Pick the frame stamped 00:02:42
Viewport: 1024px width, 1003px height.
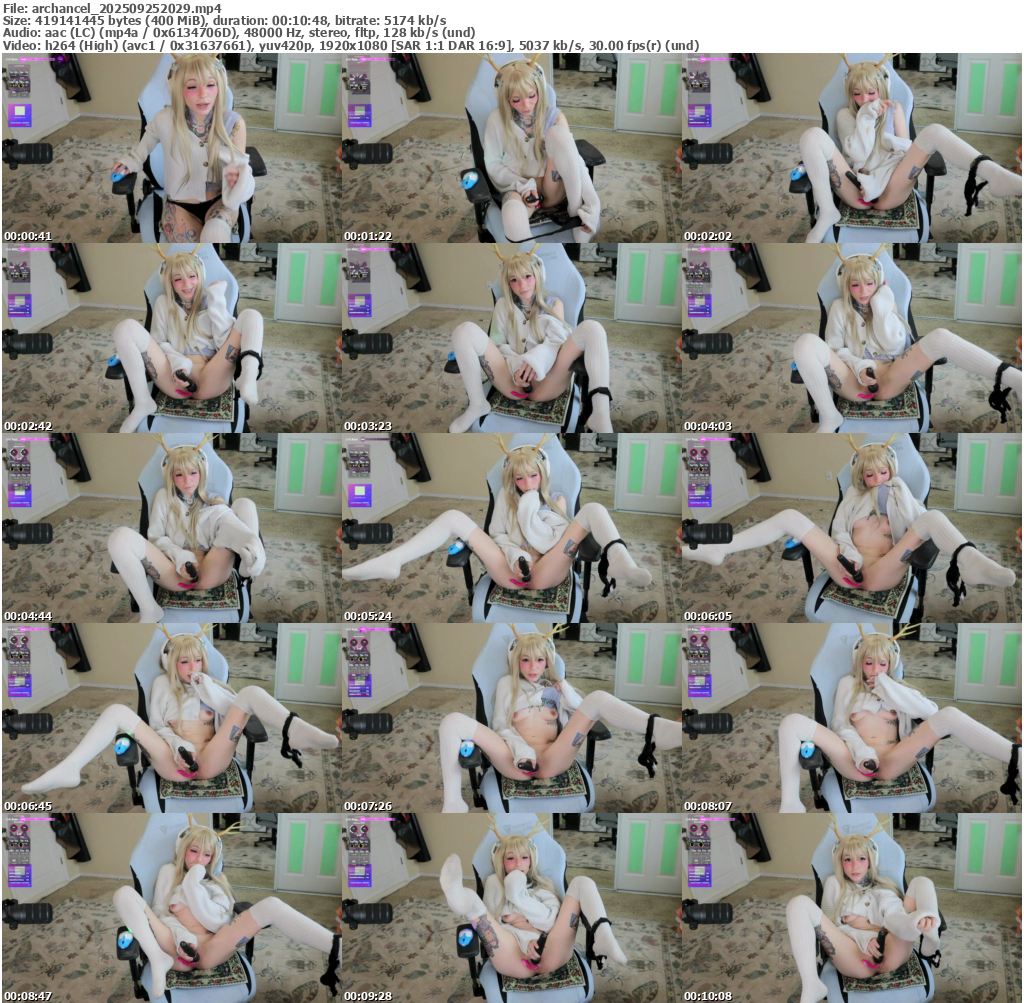171,338
